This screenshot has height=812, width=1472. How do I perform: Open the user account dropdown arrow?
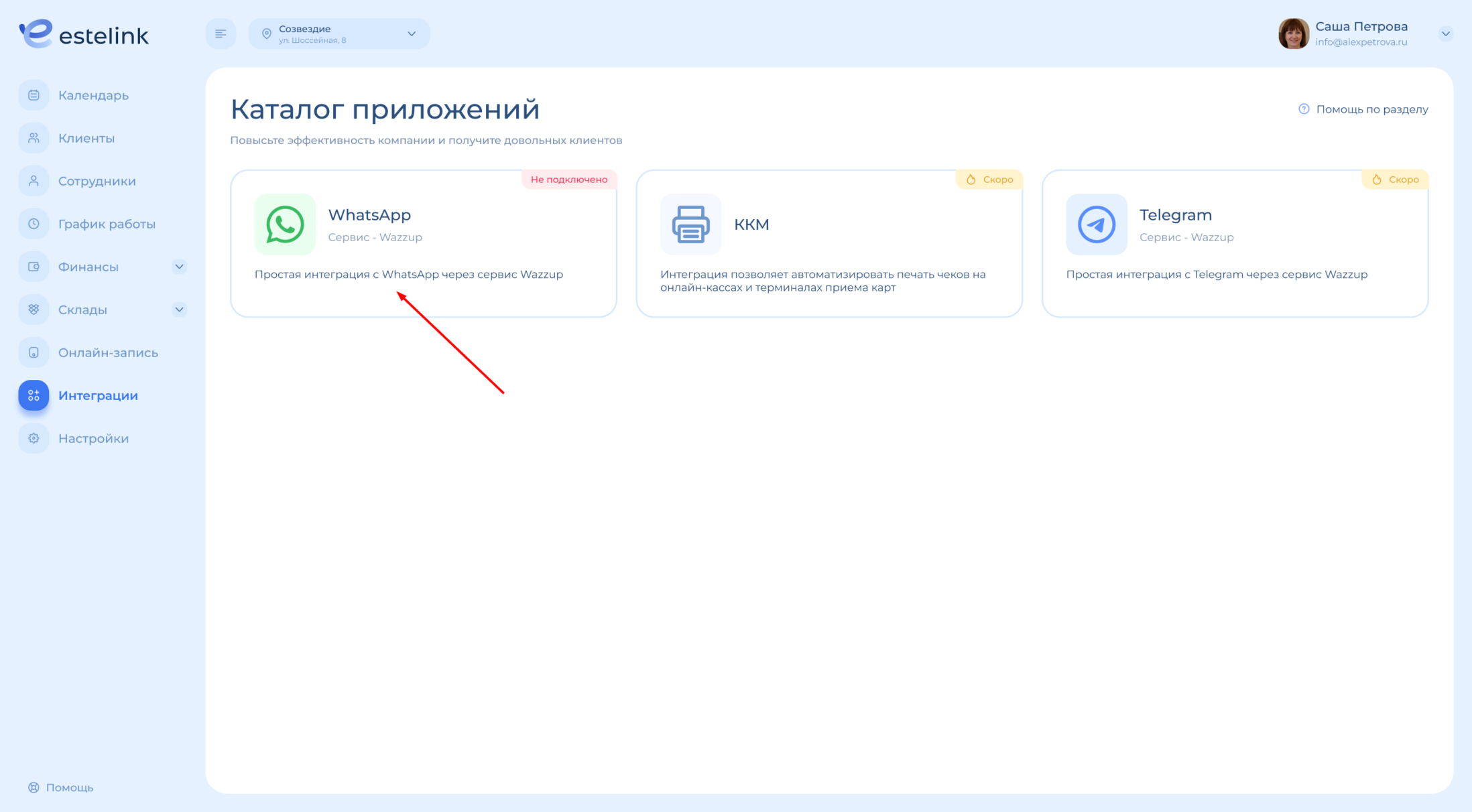[x=1446, y=33]
